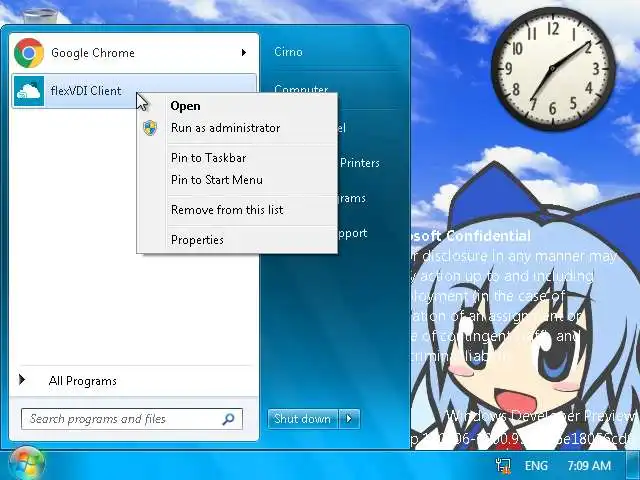Click the Windows Start orb
Image resolution: width=640 pixels, height=480 pixels.
click(27, 464)
